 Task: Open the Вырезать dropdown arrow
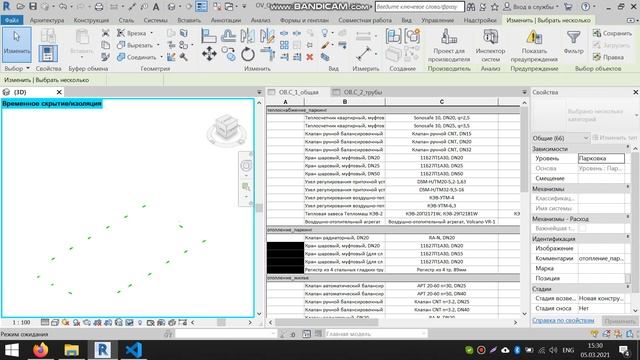tap(158, 45)
